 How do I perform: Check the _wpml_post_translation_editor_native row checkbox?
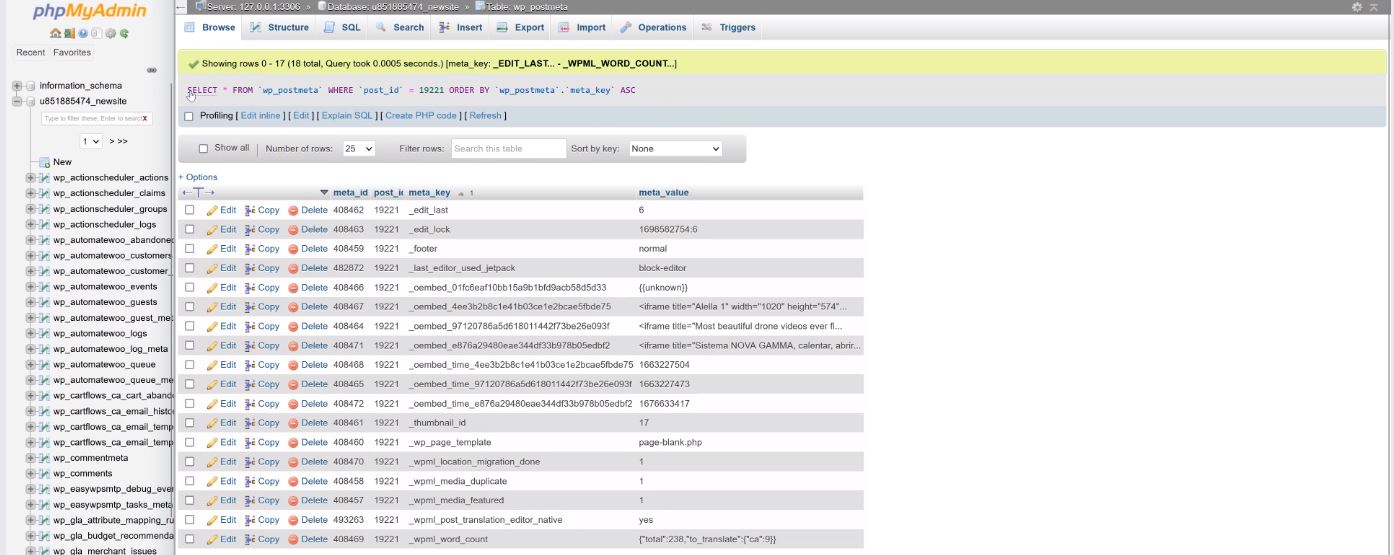point(189,520)
